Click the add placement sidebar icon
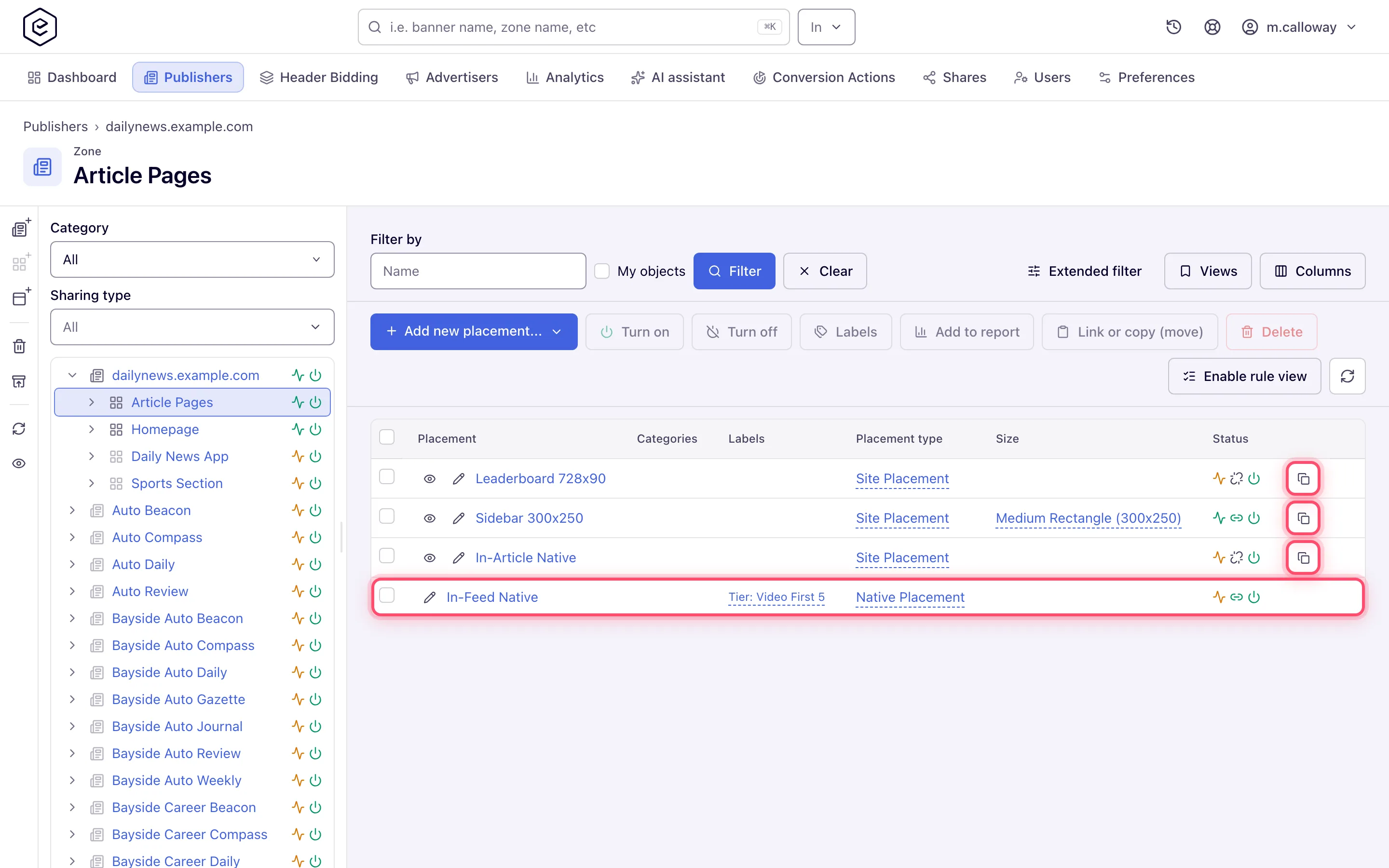1389x868 pixels. [x=21, y=298]
